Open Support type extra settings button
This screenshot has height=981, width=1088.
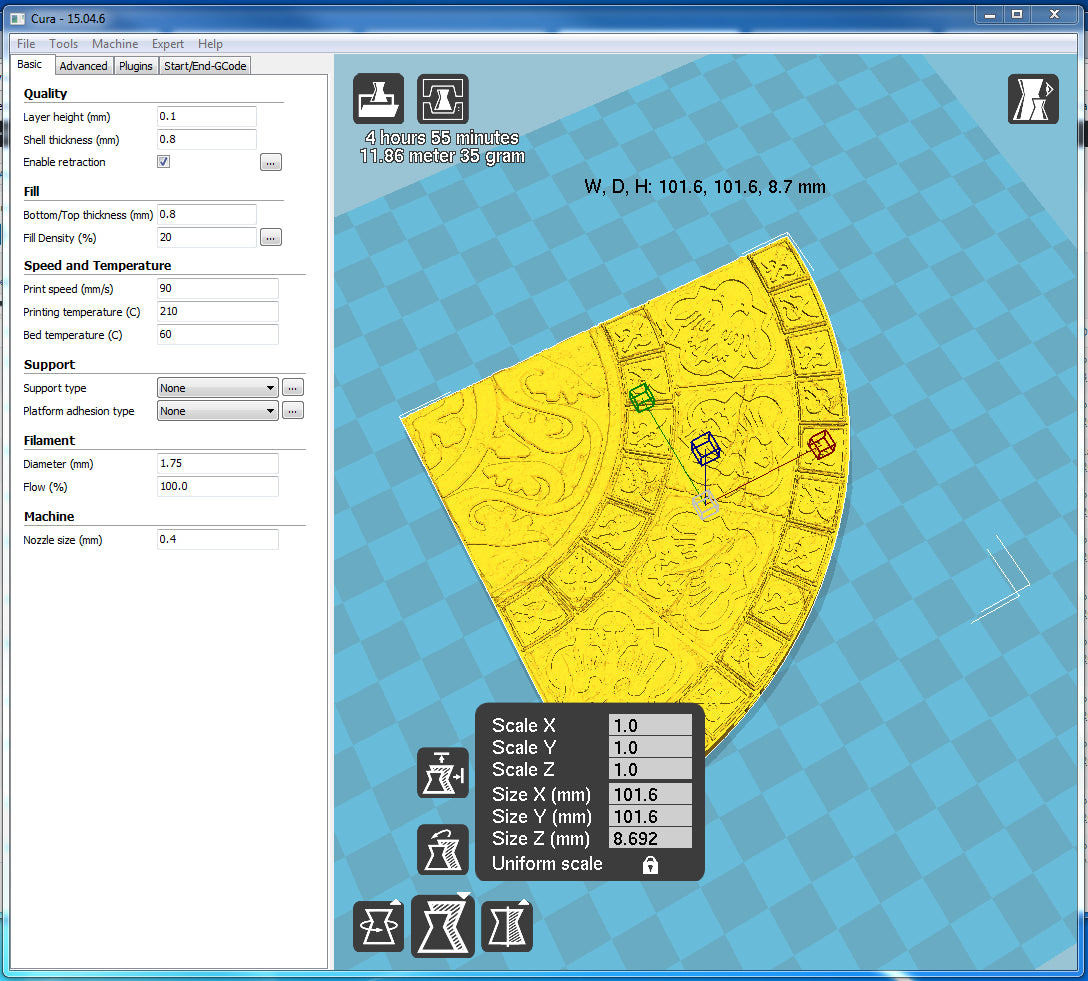tap(292, 388)
